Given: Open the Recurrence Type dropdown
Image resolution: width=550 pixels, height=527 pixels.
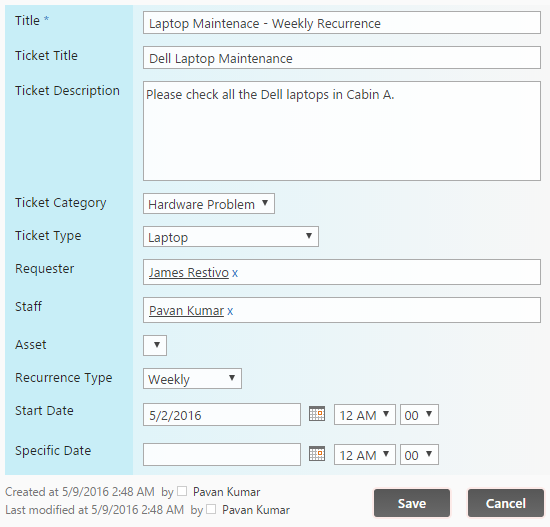Looking at the screenshot, I should tap(192, 379).
